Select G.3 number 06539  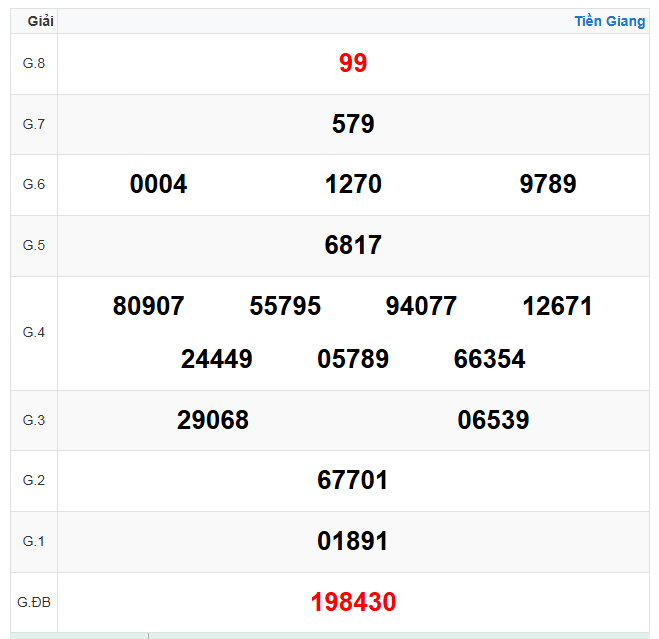(493, 421)
